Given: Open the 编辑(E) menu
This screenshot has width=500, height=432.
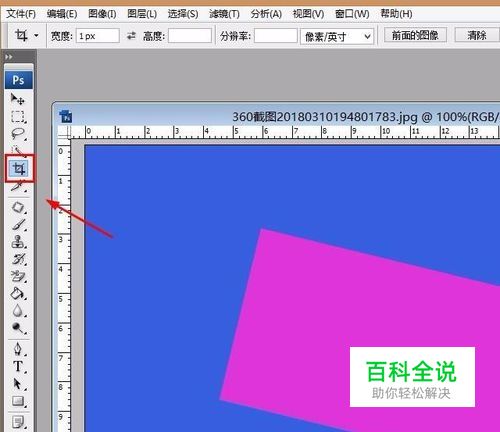Looking at the screenshot, I should (62, 14).
